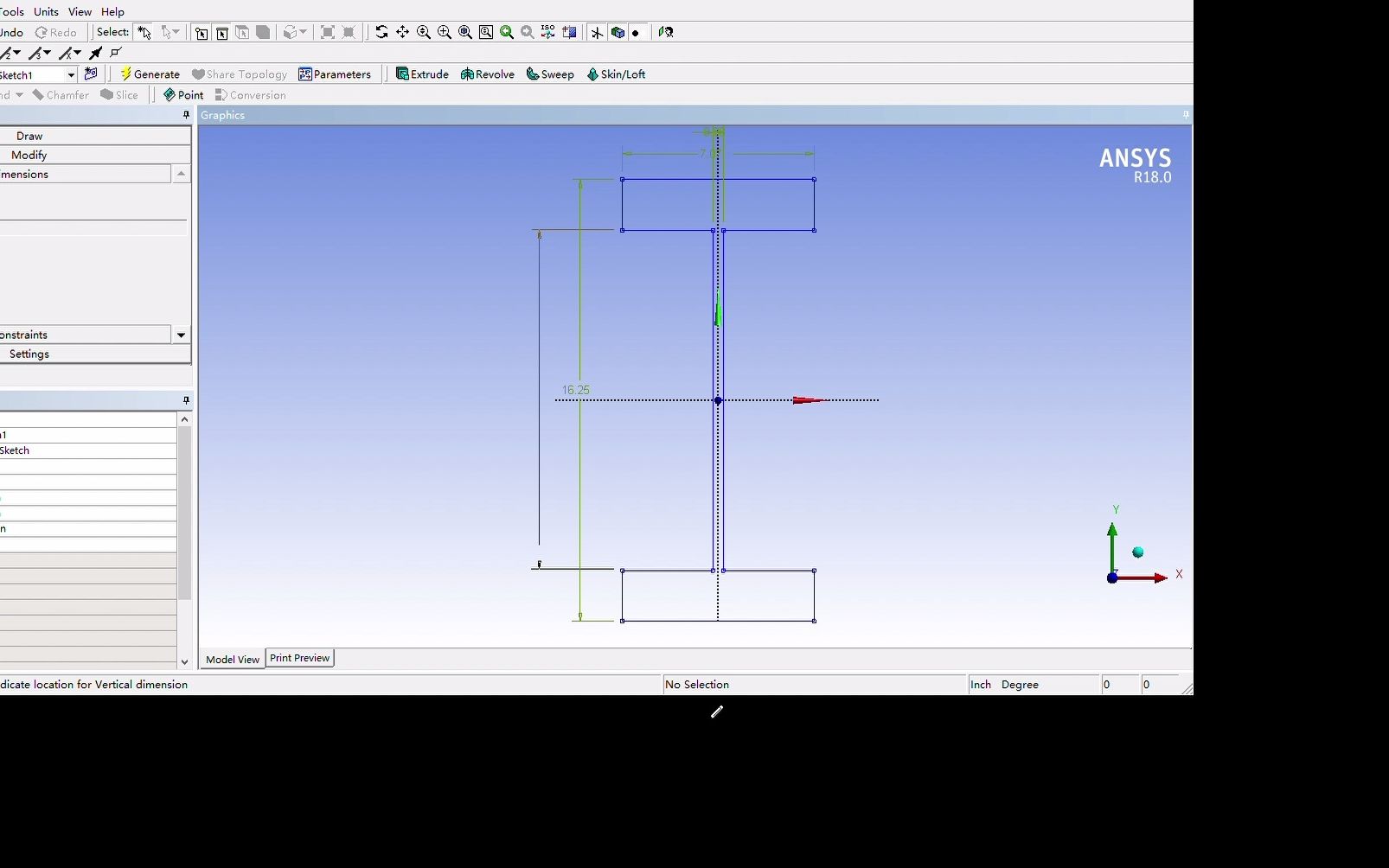Image resolution: width=1389 pixels, height=868 pixels.
Task: Open the Parameters dialog
Action: 336,74
